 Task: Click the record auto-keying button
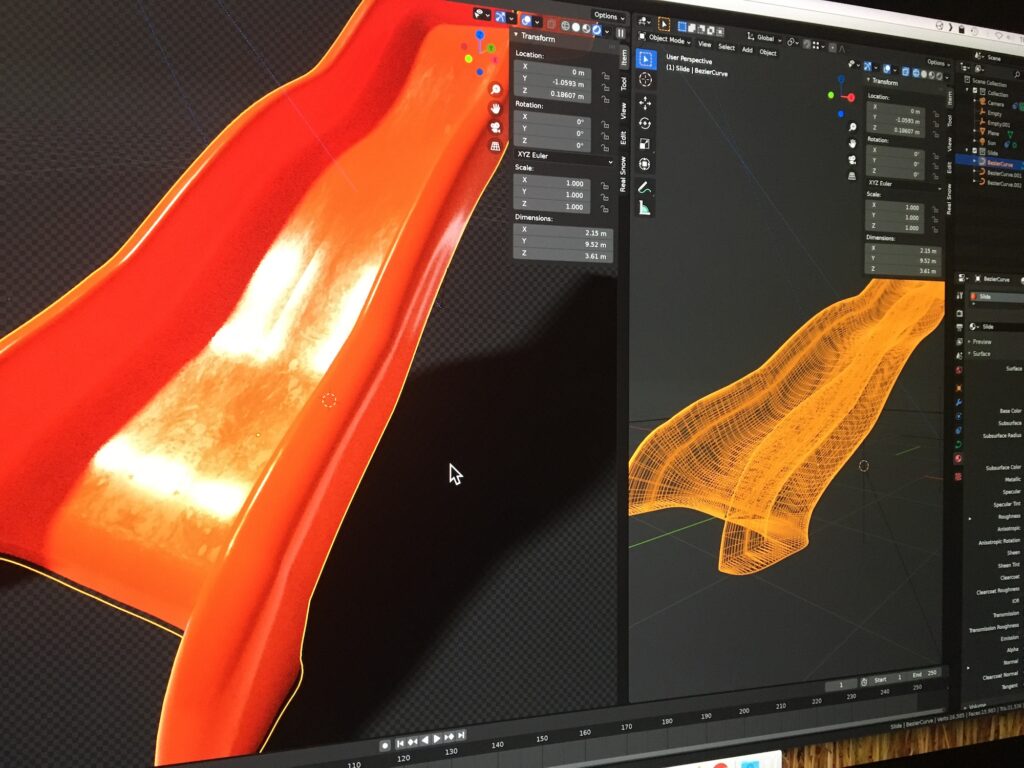pyautogui.click(x=385, y=745)
